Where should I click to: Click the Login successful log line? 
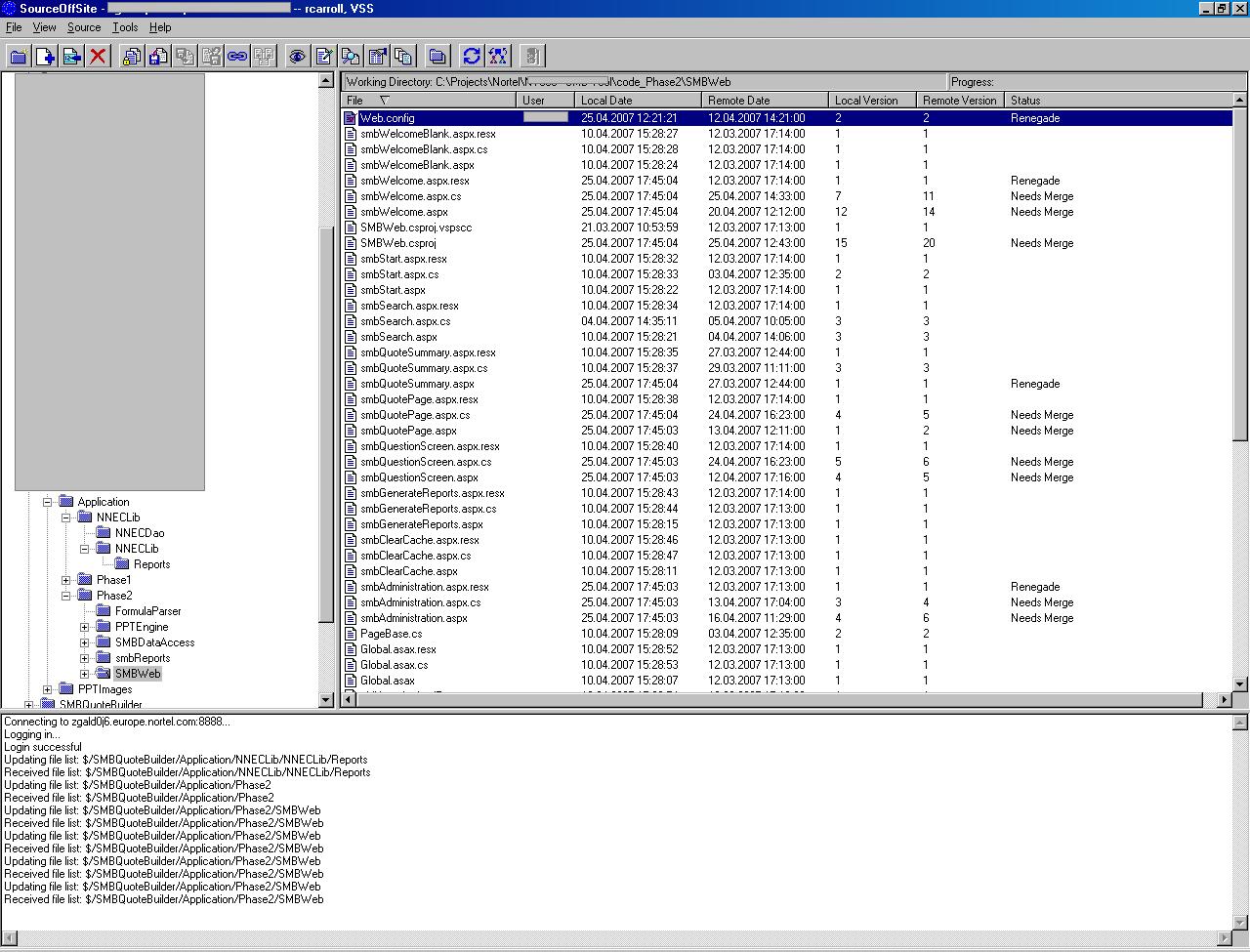click(43, 747)
